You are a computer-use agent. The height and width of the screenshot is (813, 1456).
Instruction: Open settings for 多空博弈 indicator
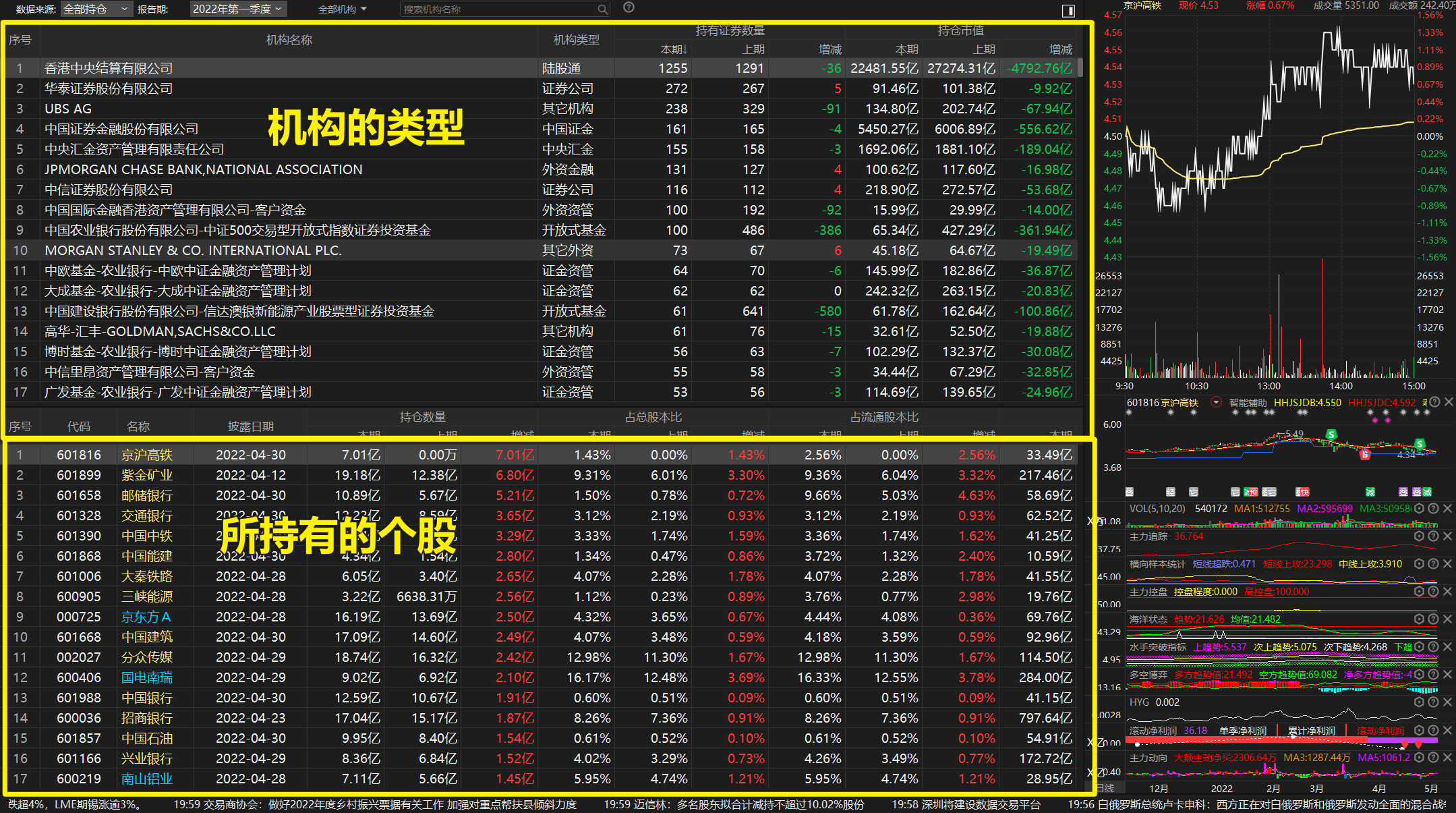[1419, 675]
